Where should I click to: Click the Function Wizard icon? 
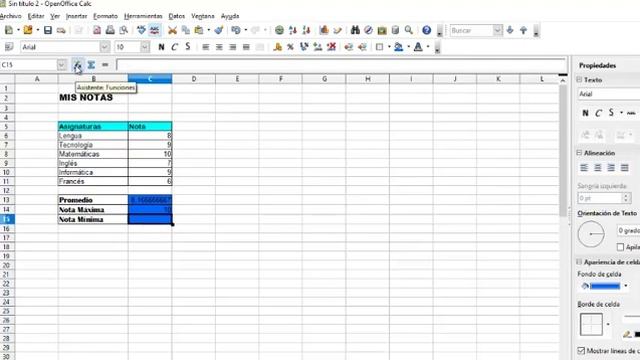(x=77, y=65)
